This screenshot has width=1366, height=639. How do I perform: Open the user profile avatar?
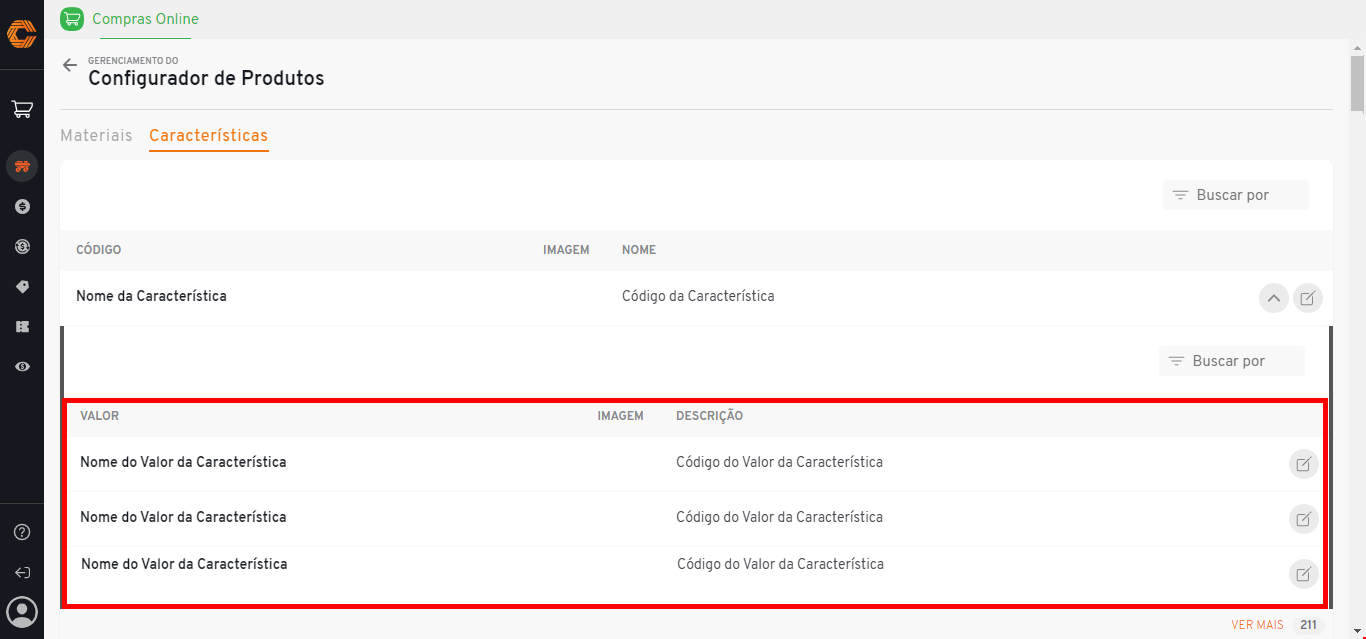(22, 611)
